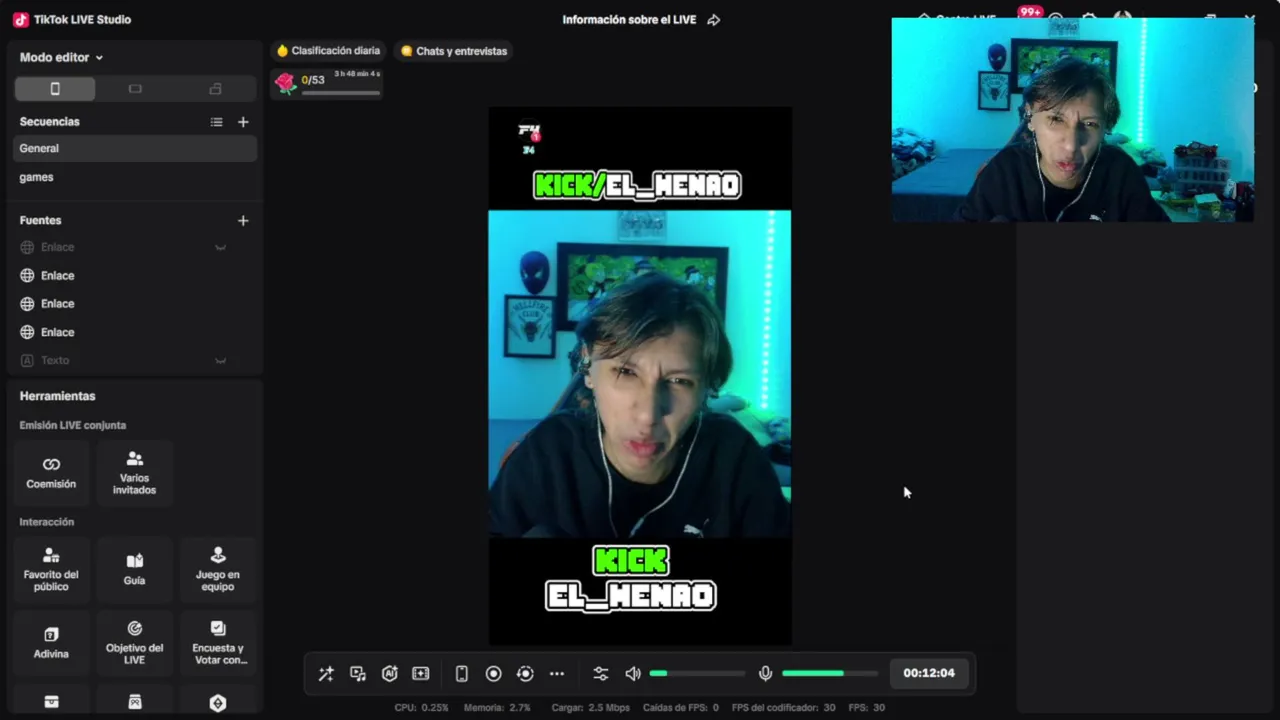Mute the microphone icon
Image resolution: width=1280 pixels, height=720 pixels.
tap(765, 674)
